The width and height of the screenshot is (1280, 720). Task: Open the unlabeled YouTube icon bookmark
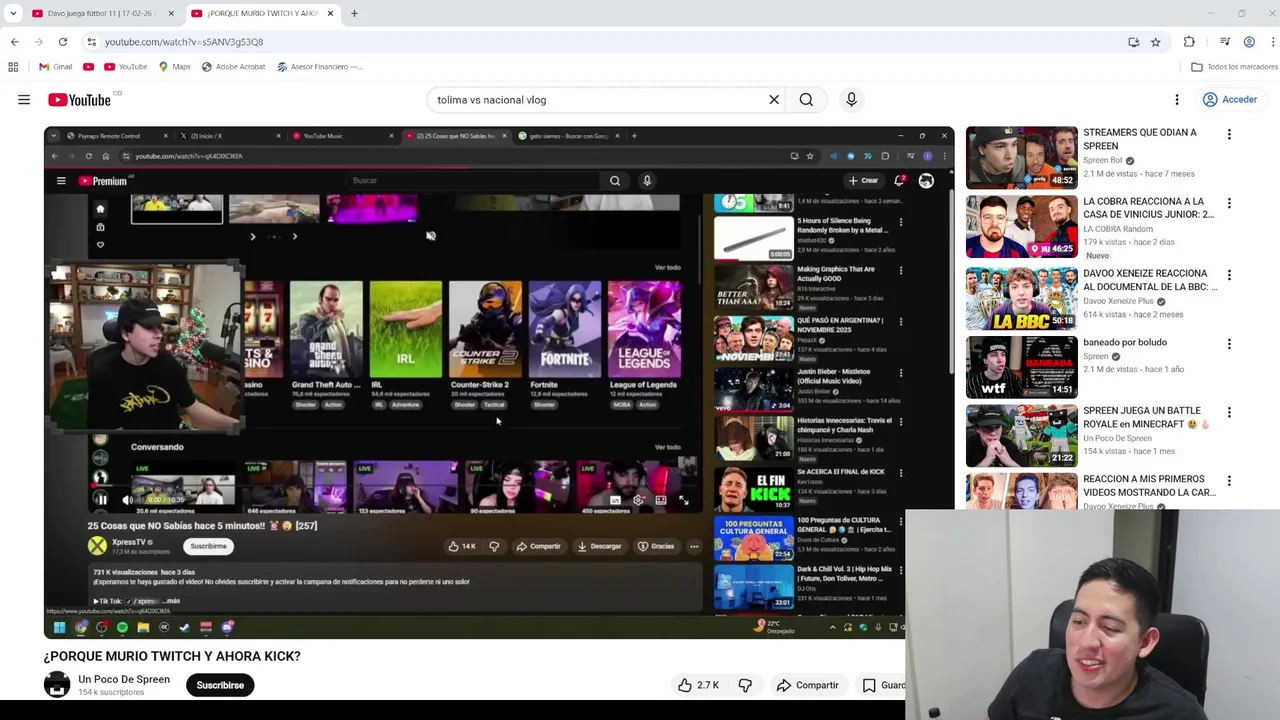click(88, 67)
